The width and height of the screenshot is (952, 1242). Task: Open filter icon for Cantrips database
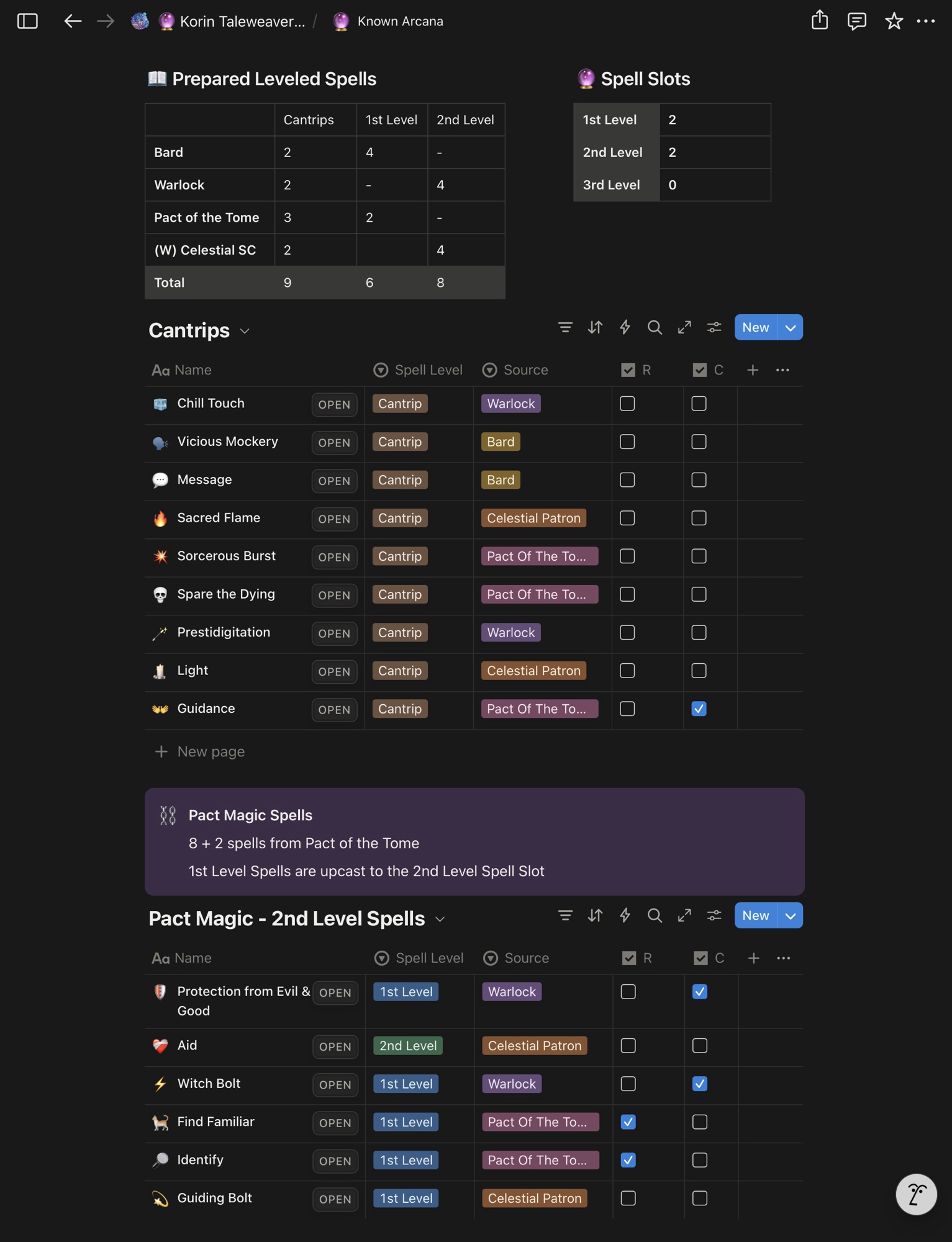565,327
